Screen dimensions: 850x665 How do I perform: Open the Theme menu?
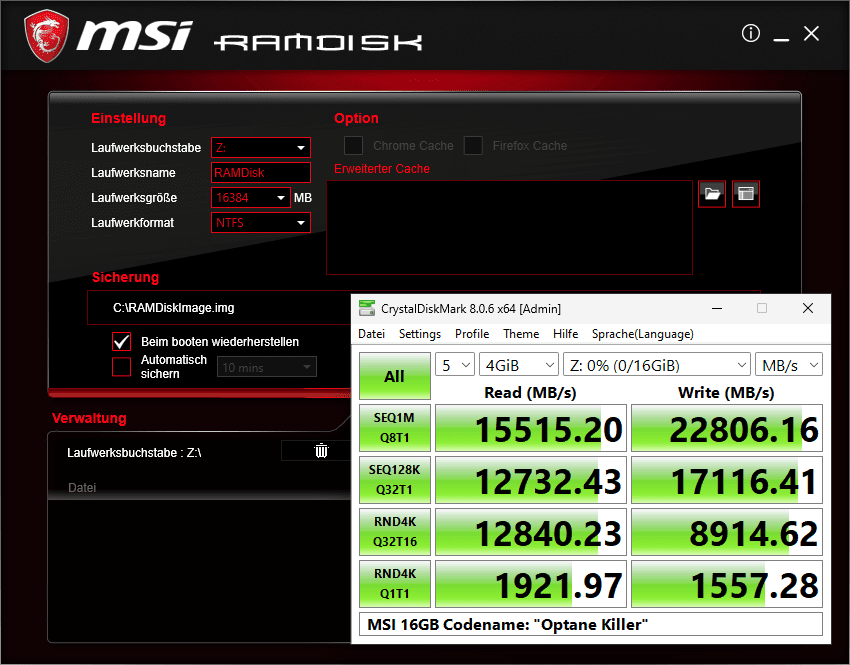click(x=521, y=334)
